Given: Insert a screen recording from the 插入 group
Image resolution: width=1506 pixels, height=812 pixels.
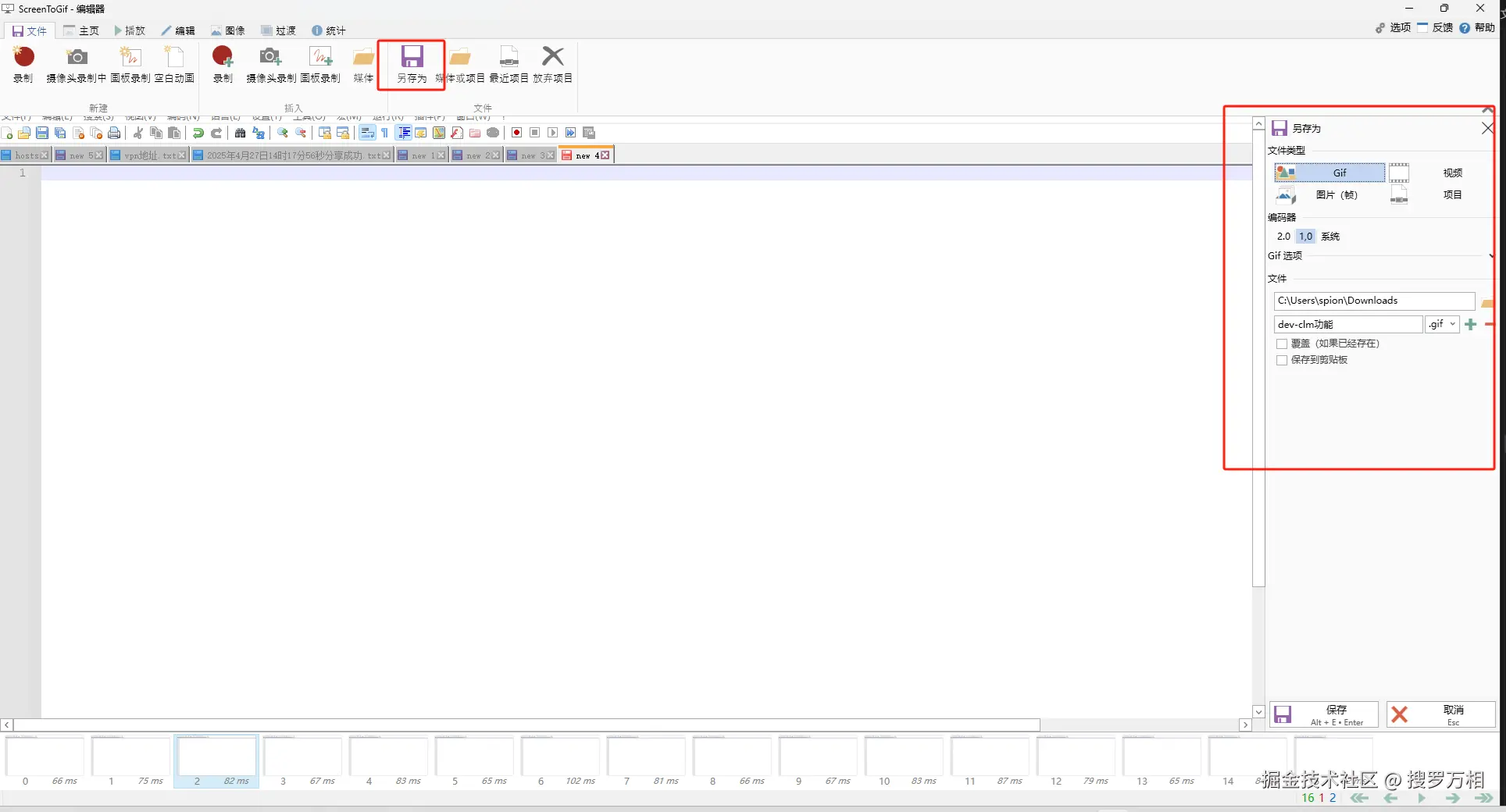Looking at the screenshot, I should pyautogui.click(x=223, y=64).
